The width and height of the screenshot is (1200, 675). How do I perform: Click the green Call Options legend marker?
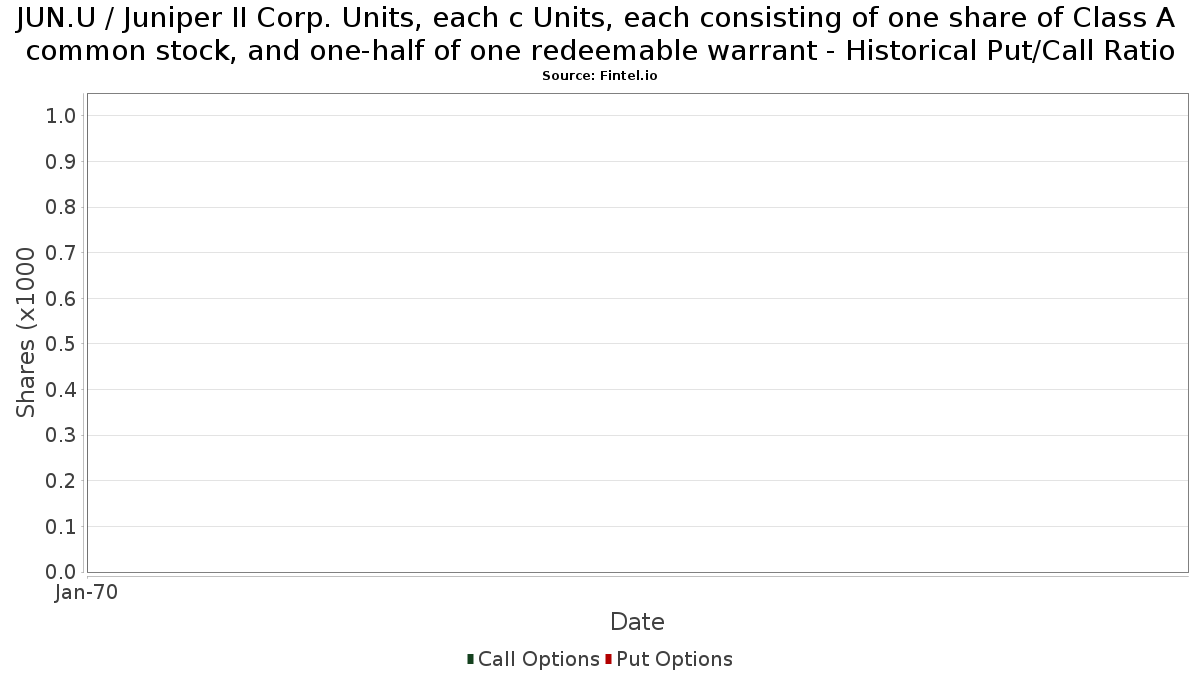(470, 659)
